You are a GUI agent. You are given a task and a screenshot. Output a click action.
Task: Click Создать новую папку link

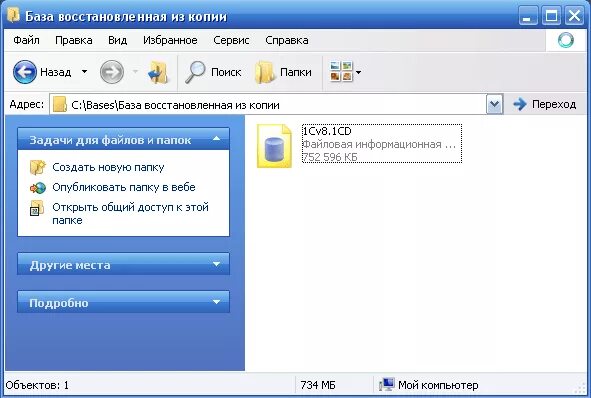108,167
